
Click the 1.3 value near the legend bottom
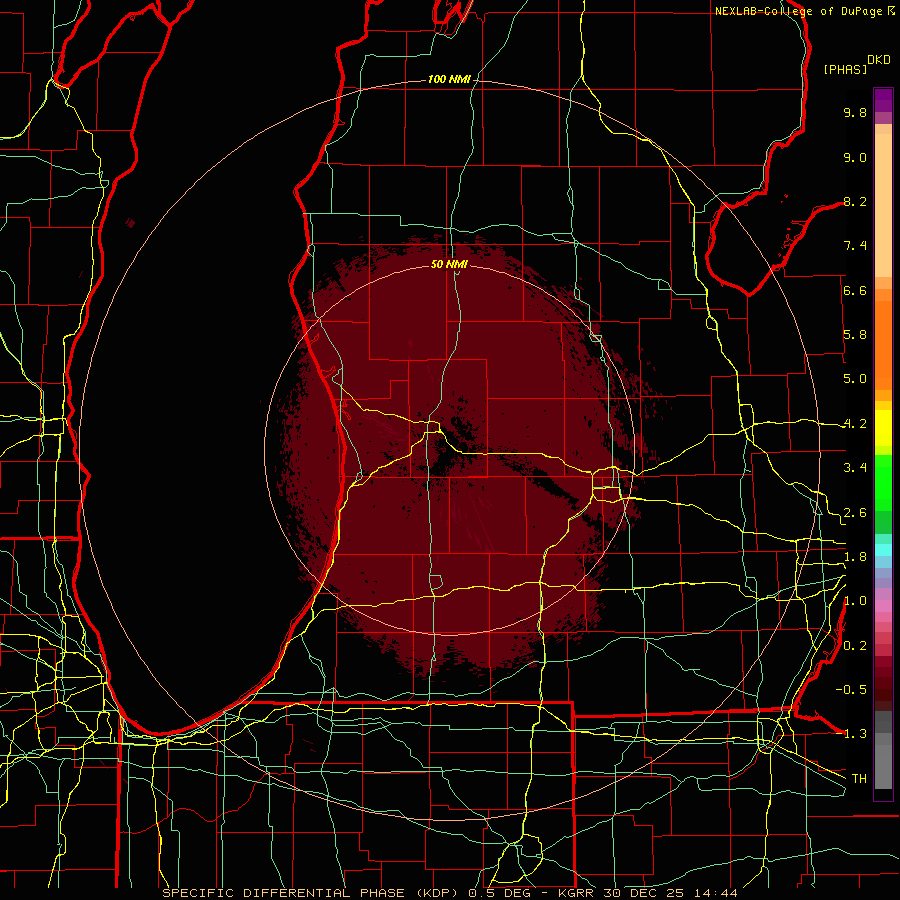(855, 734)
